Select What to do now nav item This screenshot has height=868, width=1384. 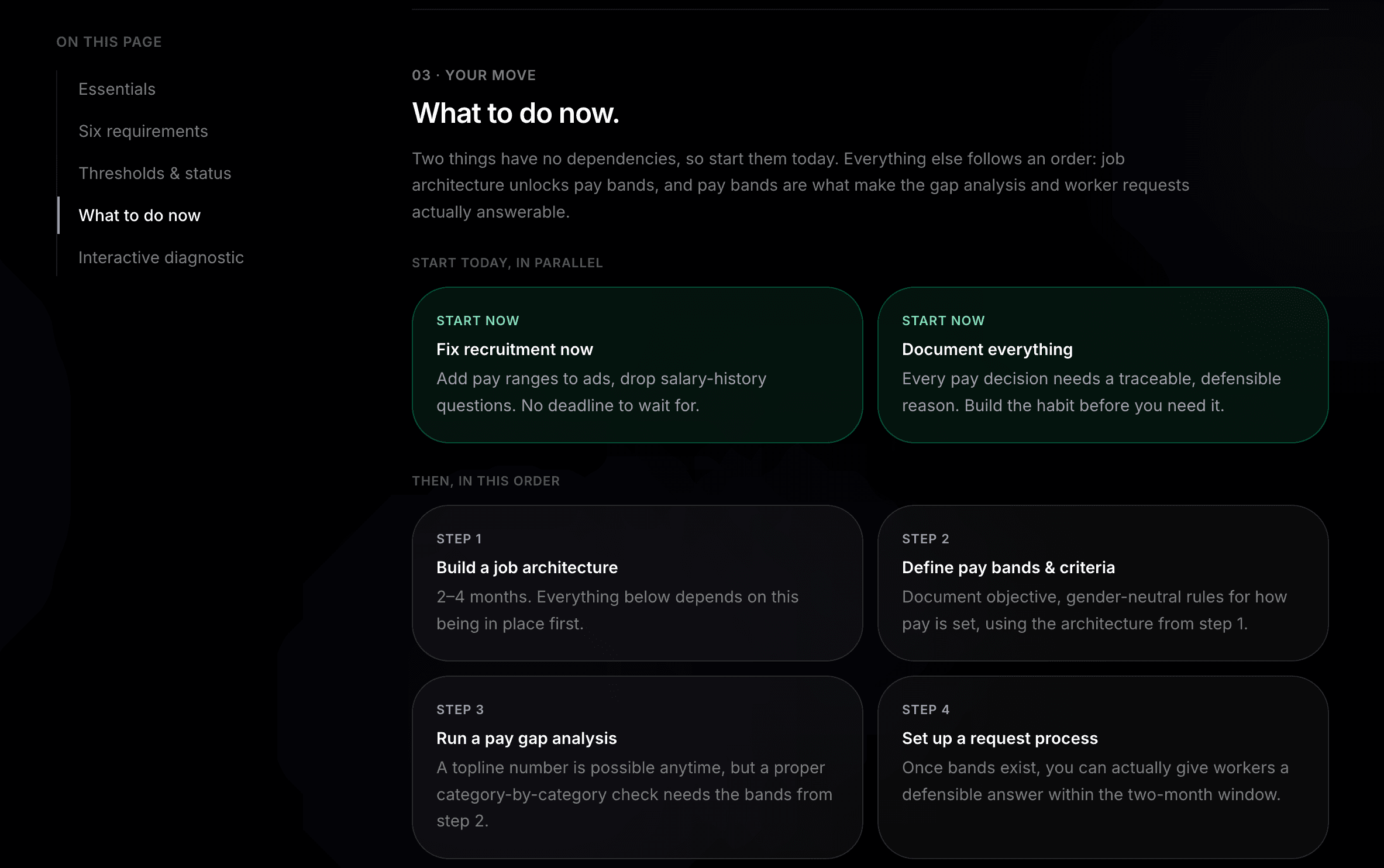point(140,215)
